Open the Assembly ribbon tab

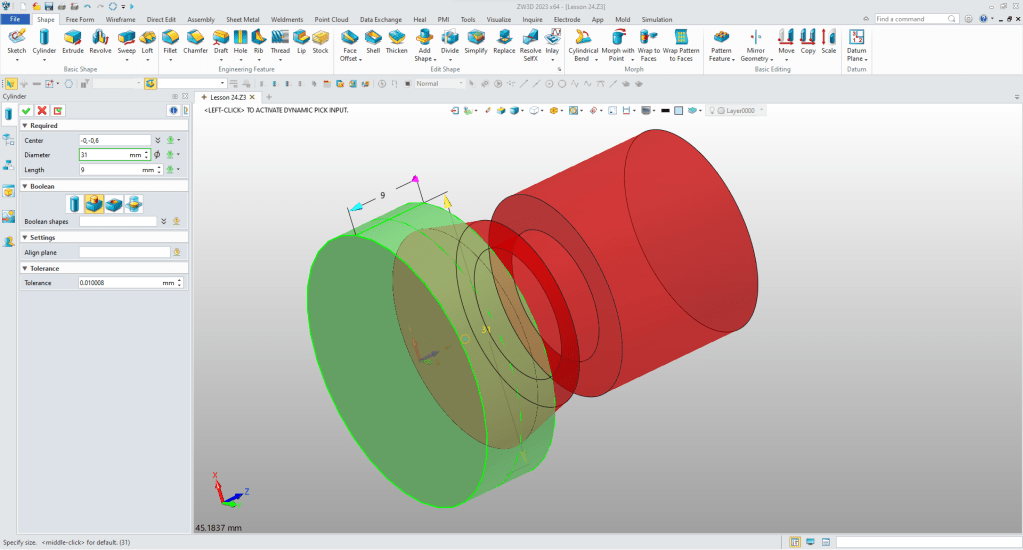pos(201,19)
